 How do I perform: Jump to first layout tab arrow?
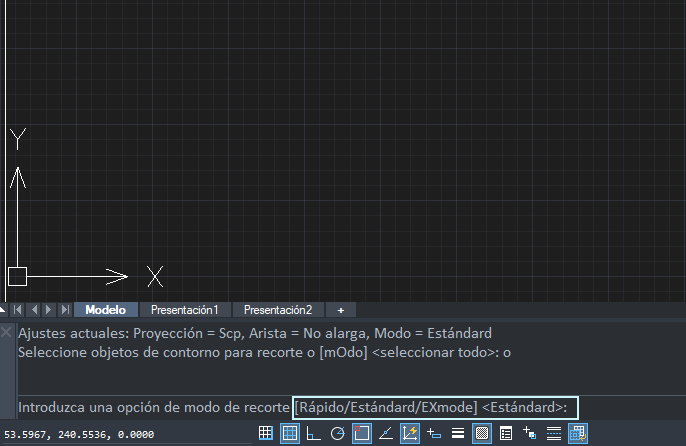pos(17,310)
